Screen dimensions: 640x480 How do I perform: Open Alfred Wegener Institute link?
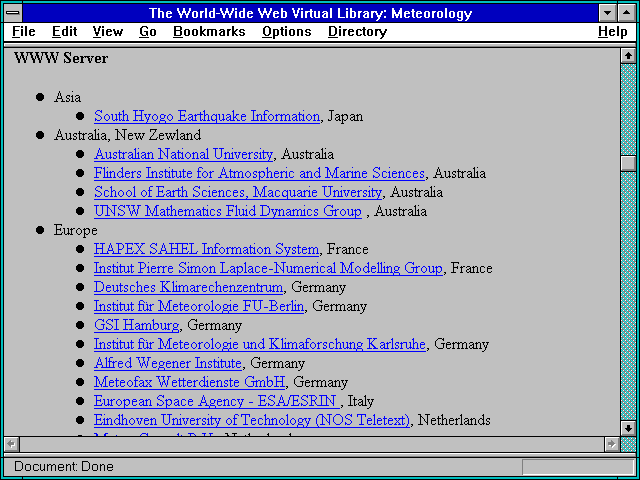[168, 363]
